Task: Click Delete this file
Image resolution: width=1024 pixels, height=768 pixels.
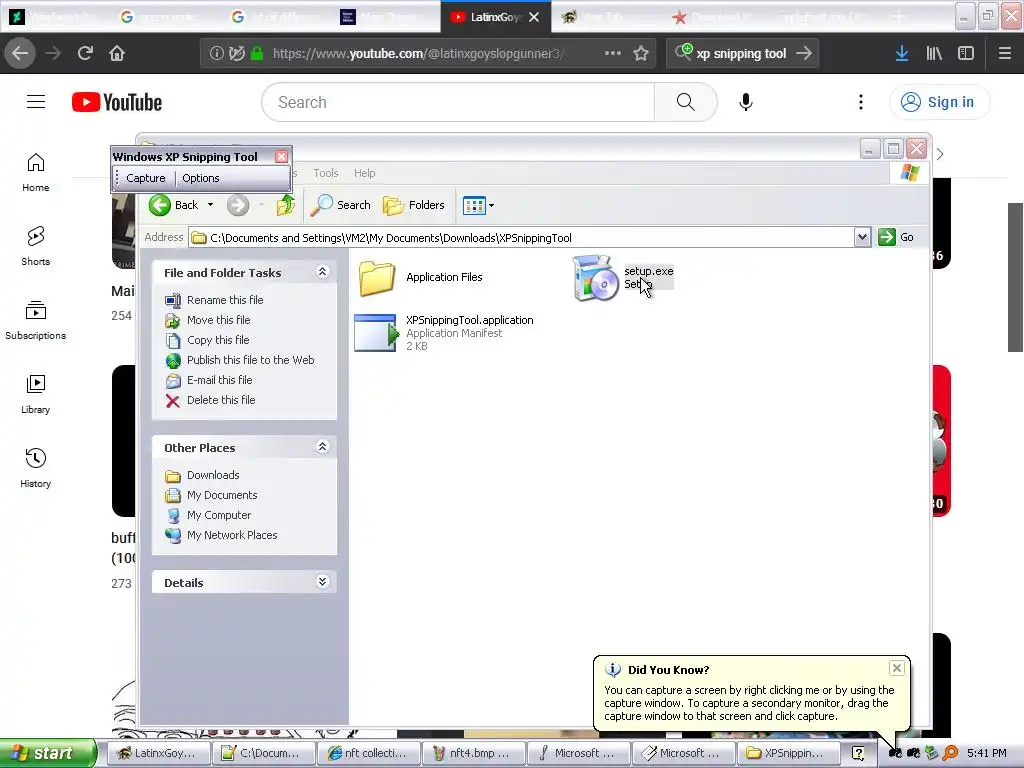Action: coord(221,400)
